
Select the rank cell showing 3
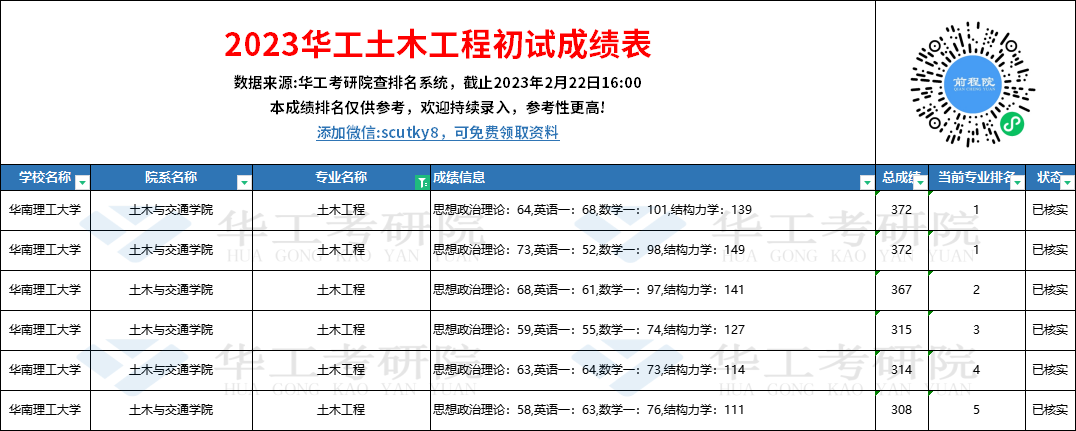pos(976,330)
